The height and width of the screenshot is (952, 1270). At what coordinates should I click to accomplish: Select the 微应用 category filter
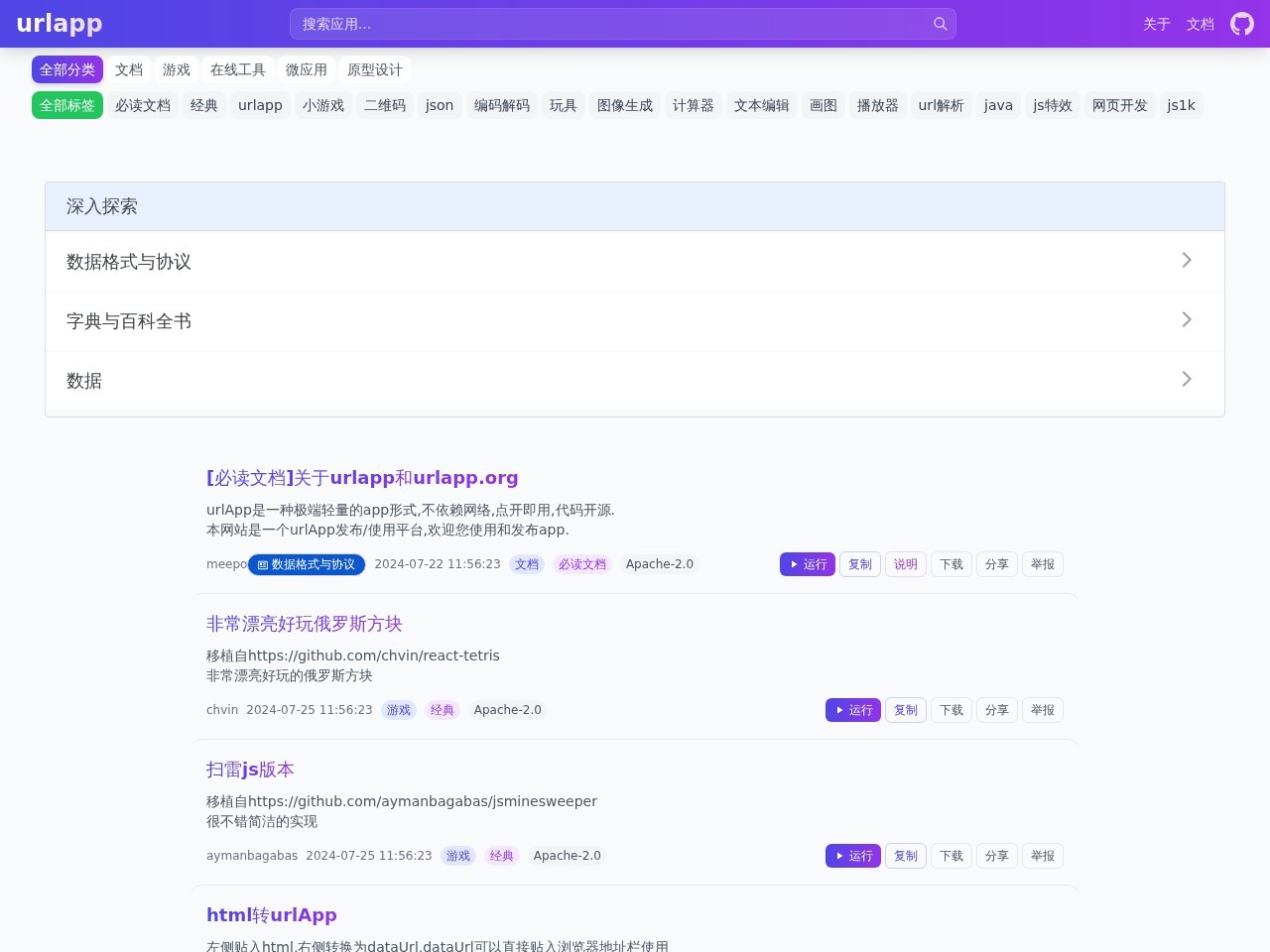click(307, 69)
